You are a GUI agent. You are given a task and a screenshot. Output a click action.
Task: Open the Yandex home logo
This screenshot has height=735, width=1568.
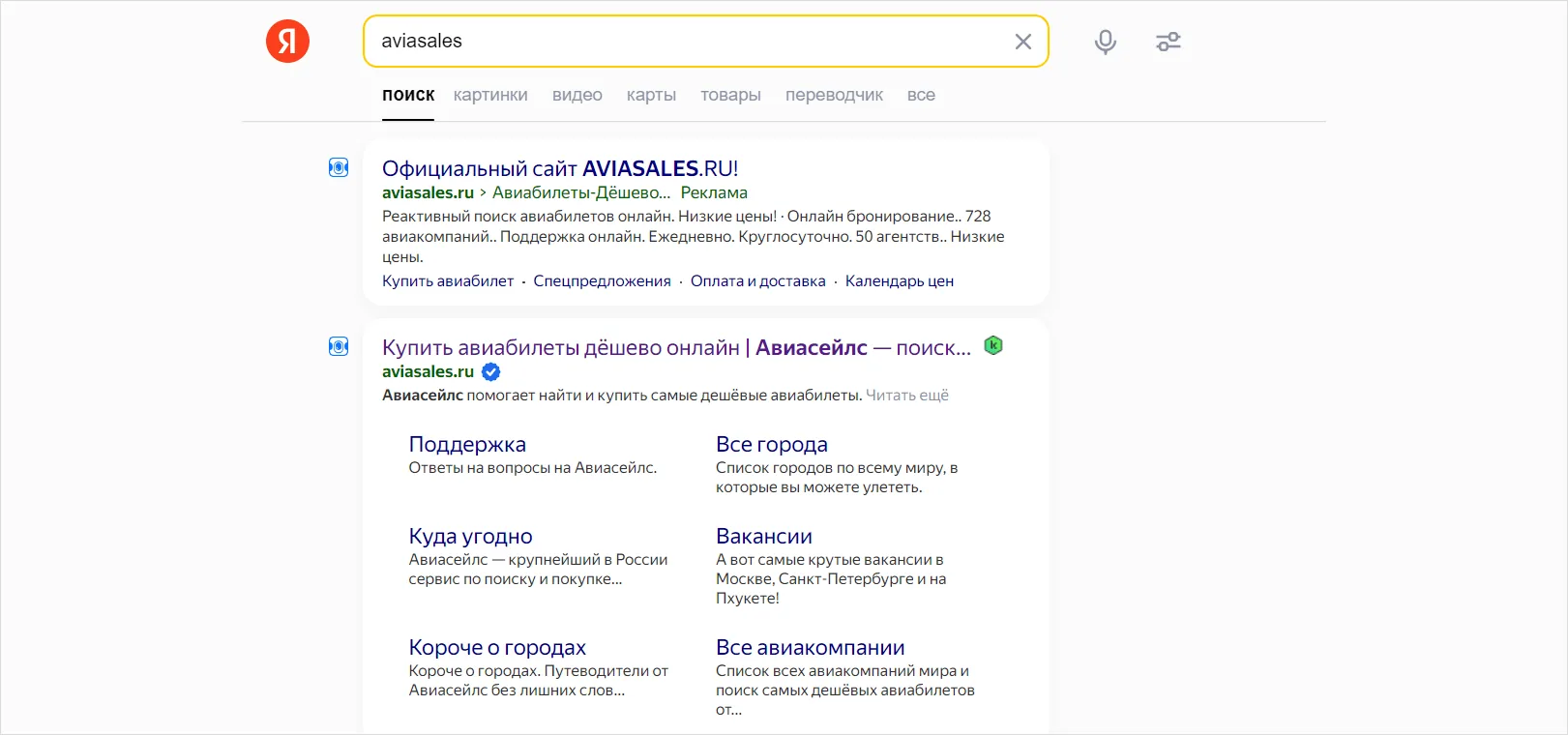point(287,42)
